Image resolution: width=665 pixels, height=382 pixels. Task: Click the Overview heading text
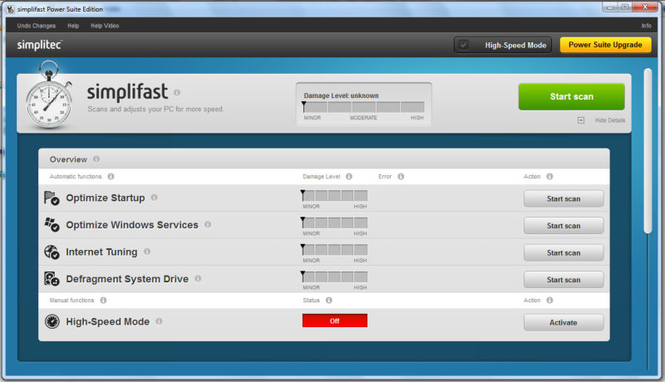(x=68, y=159)
